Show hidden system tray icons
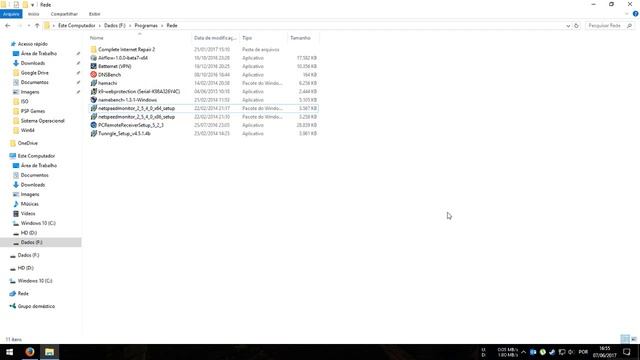 point(523,352)
